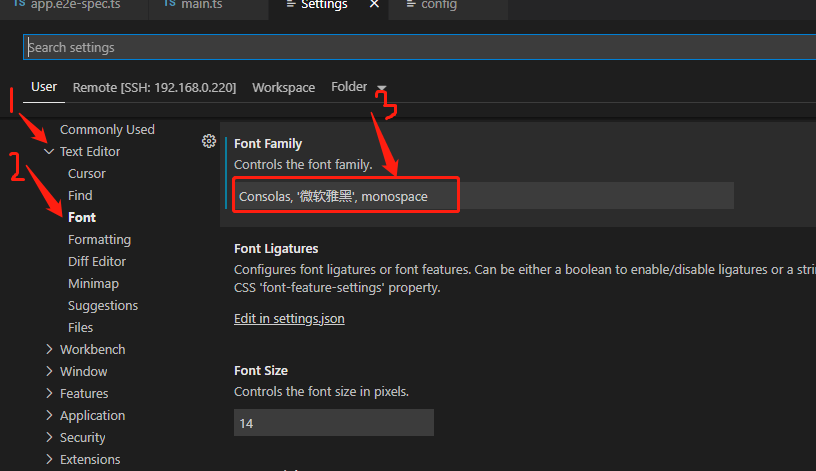The image size is (816, 471).
Task: Click 'Controls the font size in pixels.' text
Action: (x=322, y=391)
